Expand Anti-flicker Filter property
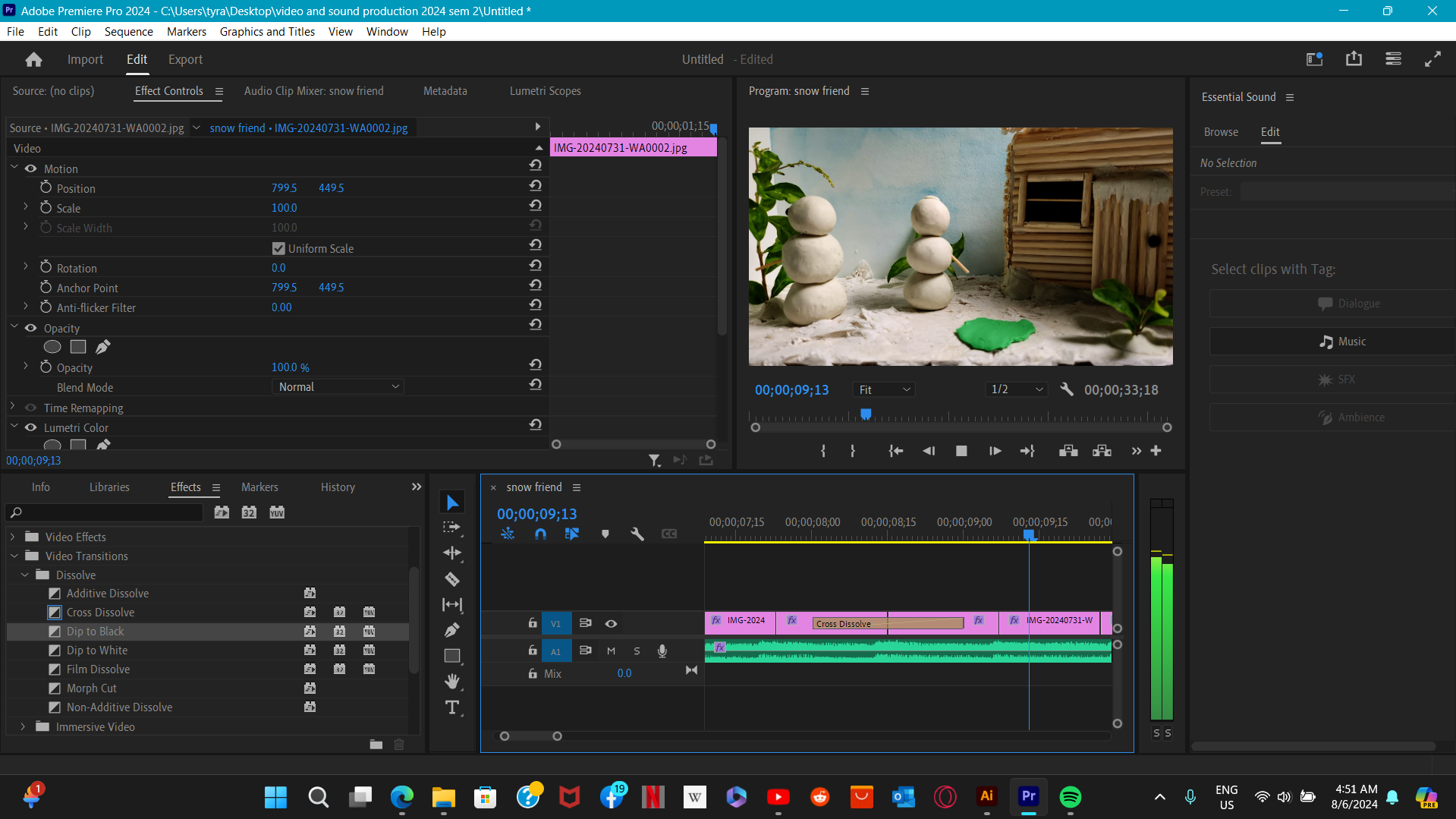Image resolution: width=1456 pixels, height=819 pixels. (x=26, y=307)
